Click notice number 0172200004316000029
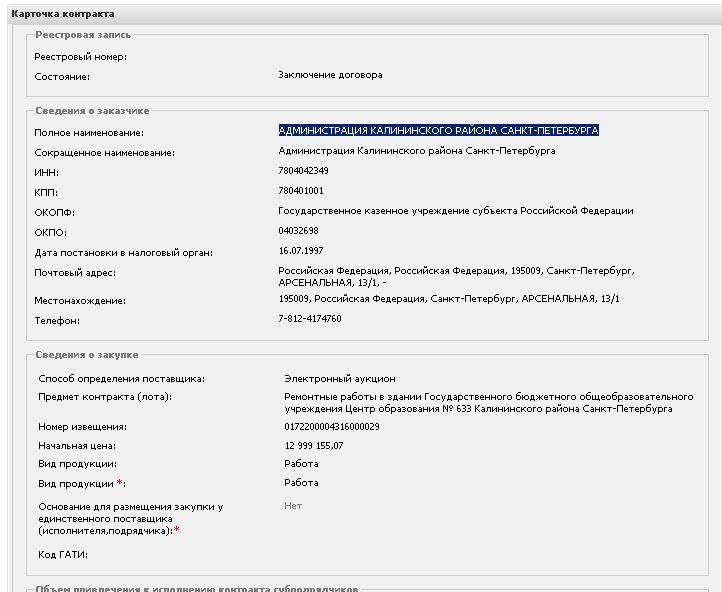 332,427
